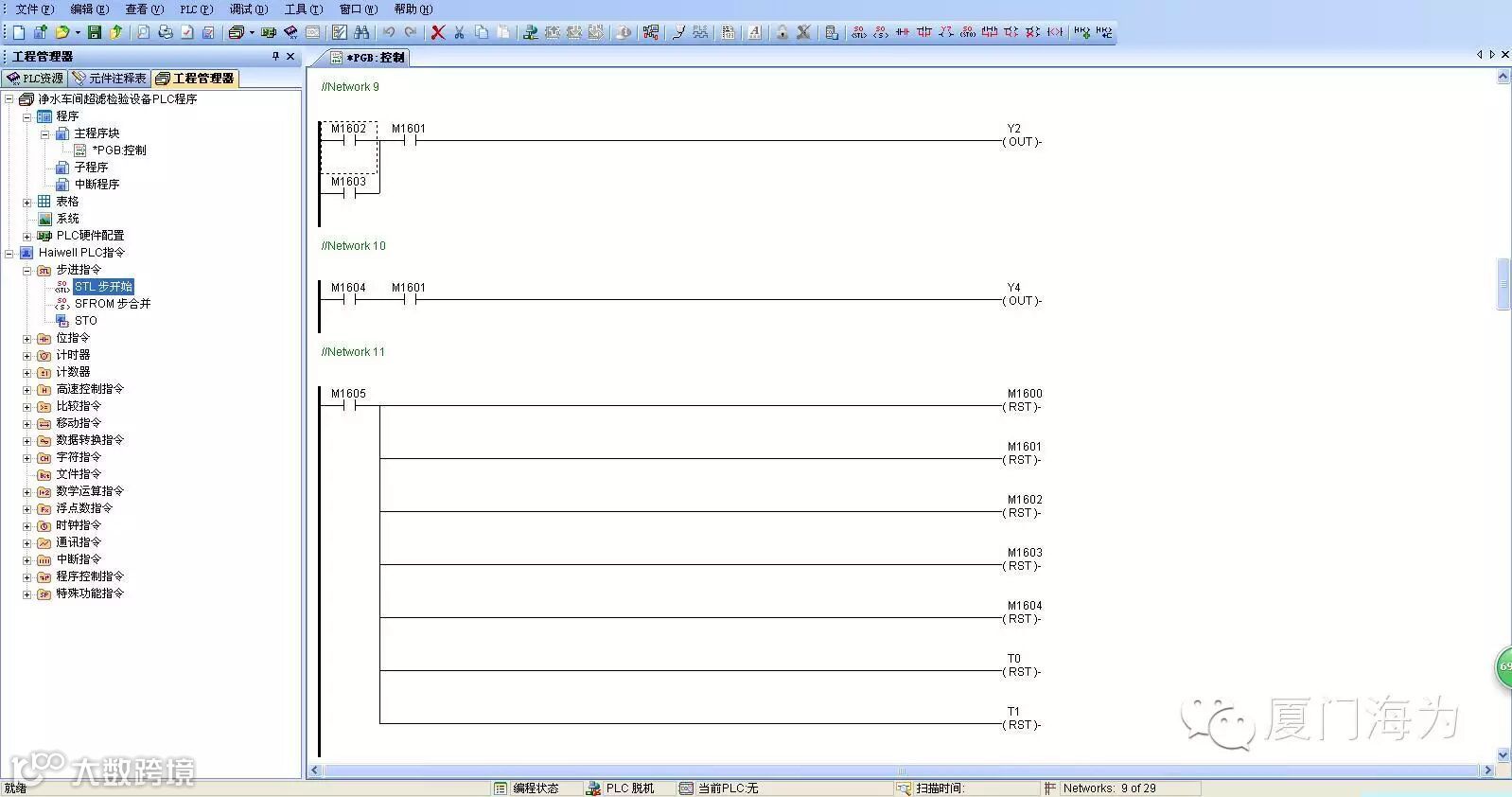
Task: Undo the last action via toolbar arrow
Action: [389, 32]
